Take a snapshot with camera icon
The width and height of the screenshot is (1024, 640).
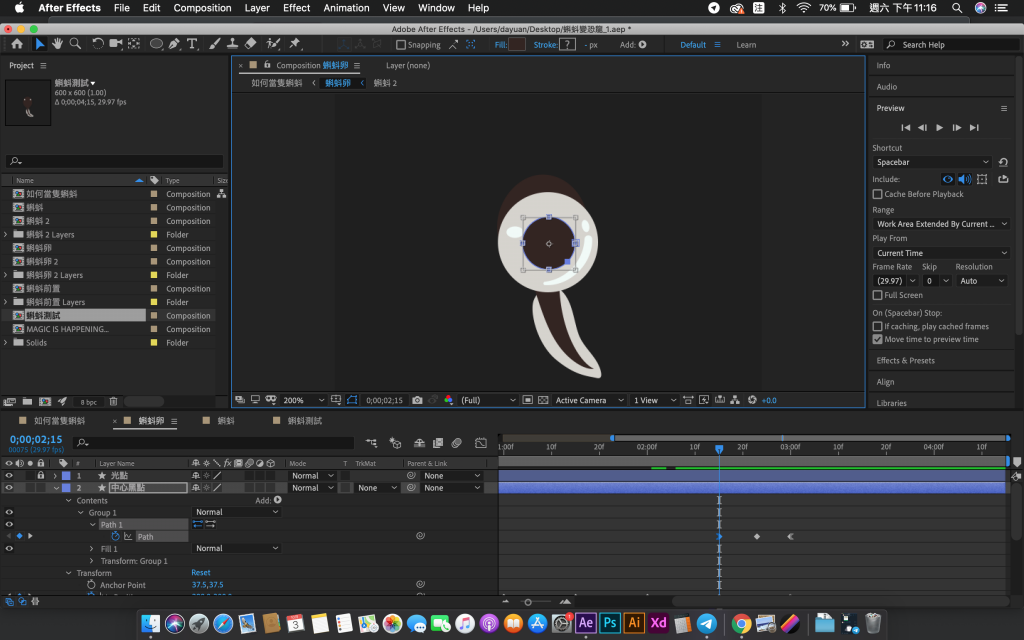417,400
